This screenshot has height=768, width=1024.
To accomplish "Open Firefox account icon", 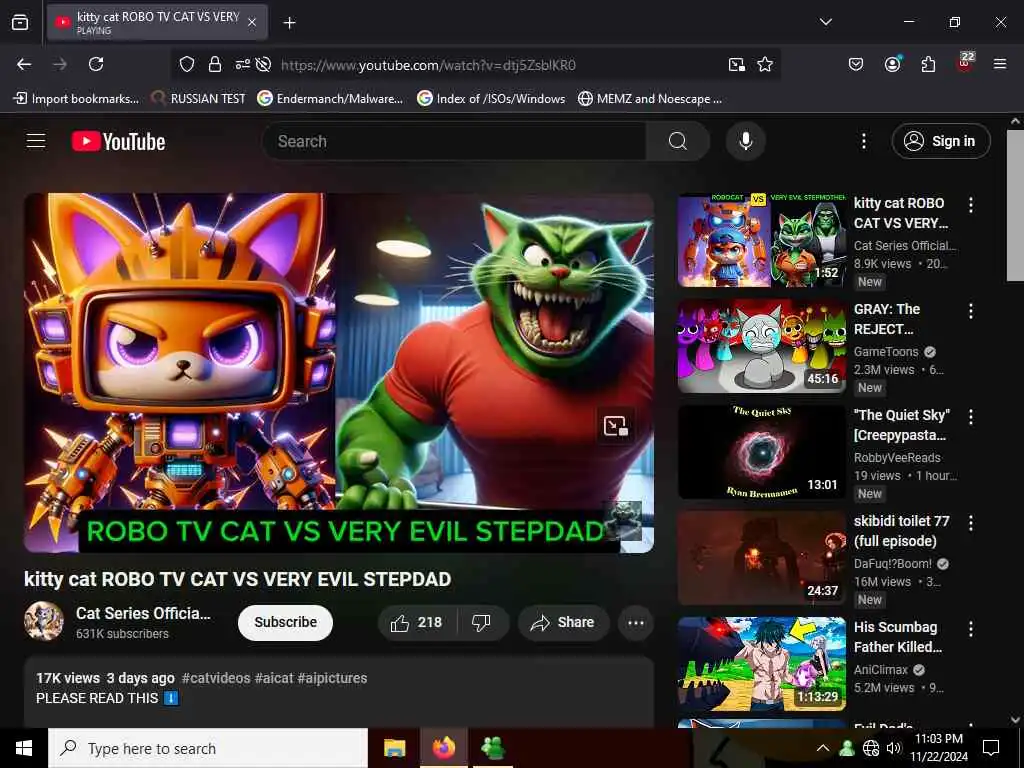I will click(892, 64).
